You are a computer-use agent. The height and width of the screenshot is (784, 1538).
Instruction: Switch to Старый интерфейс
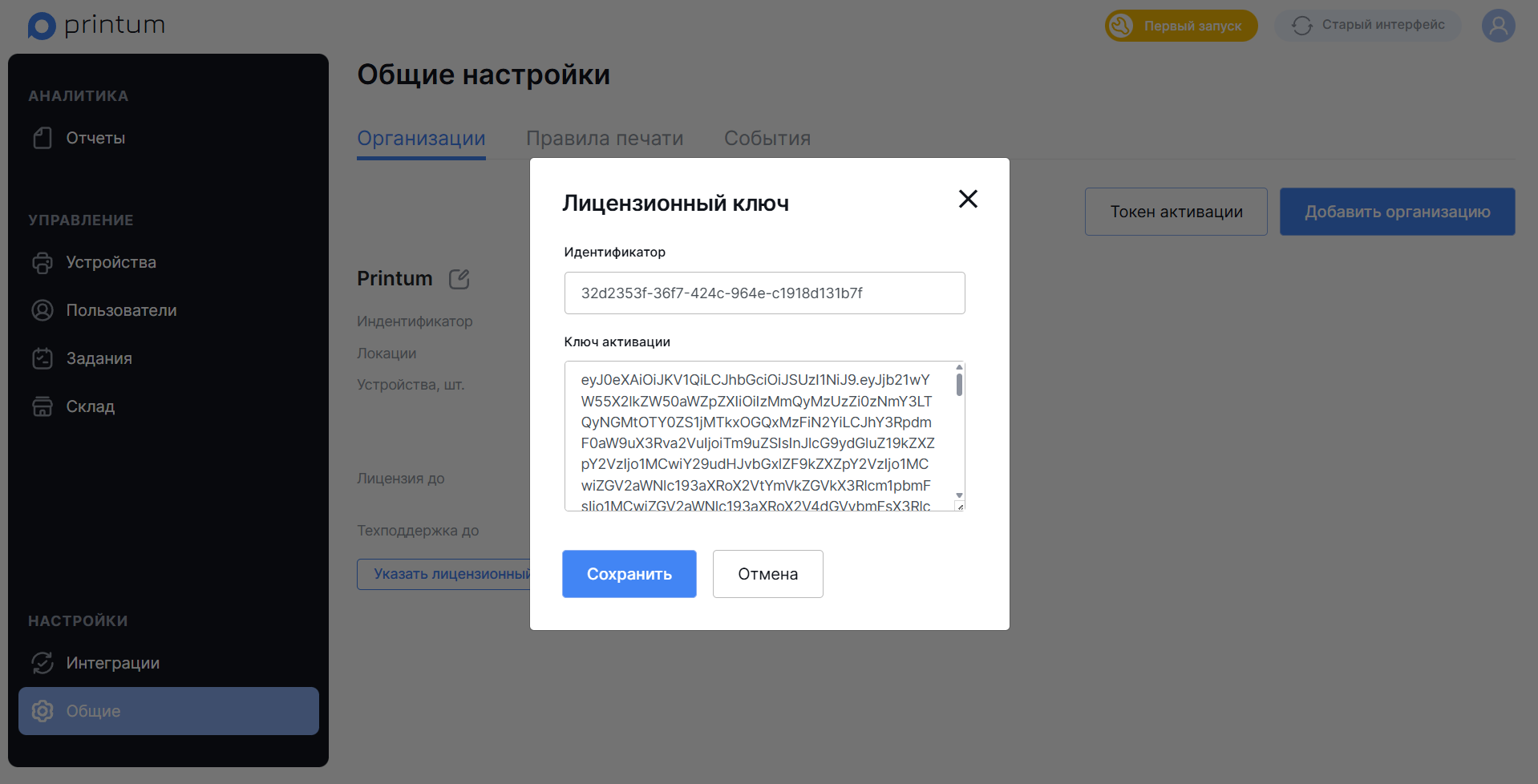[x=1368, y=26]
